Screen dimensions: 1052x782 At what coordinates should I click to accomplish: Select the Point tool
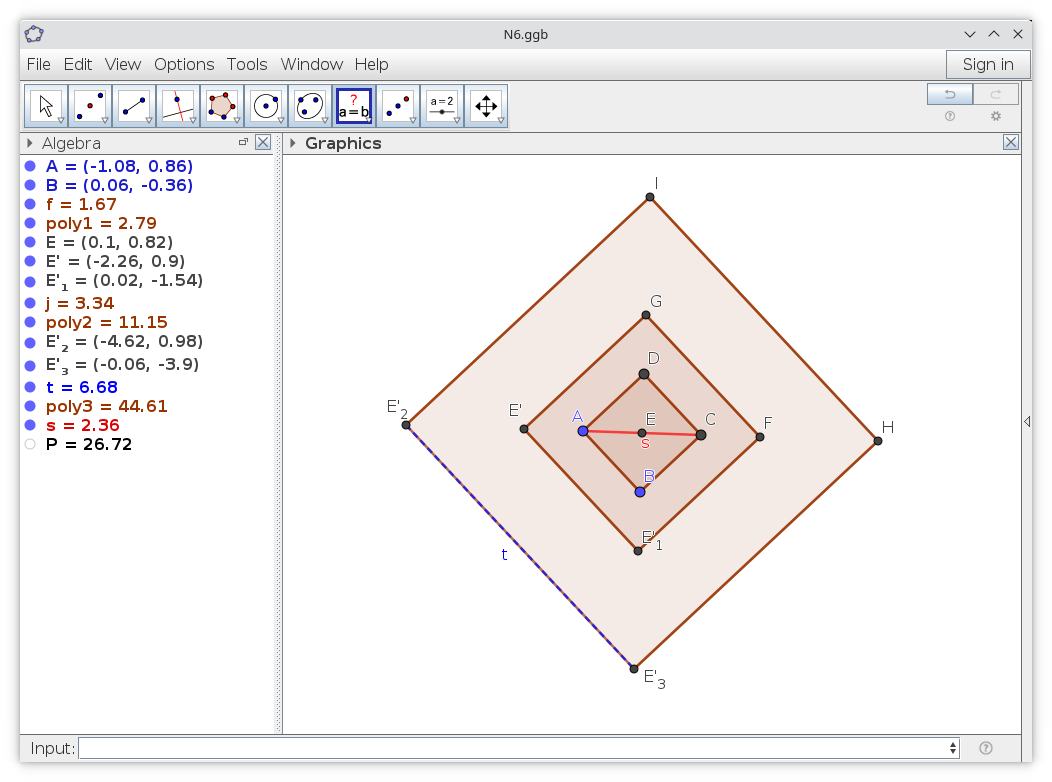click(90, 105)
